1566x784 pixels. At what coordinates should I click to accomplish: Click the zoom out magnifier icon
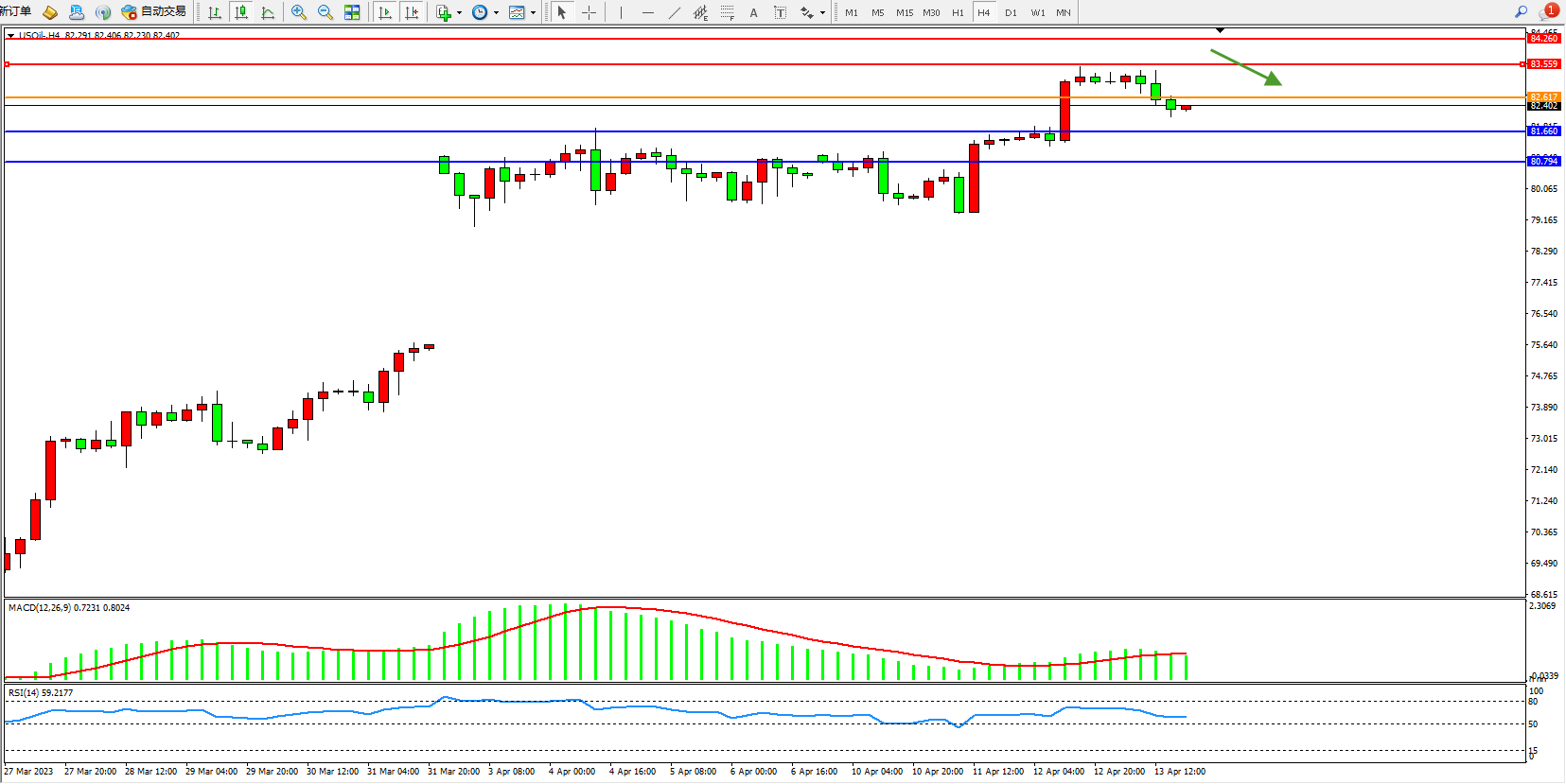(x=326, y=12)
